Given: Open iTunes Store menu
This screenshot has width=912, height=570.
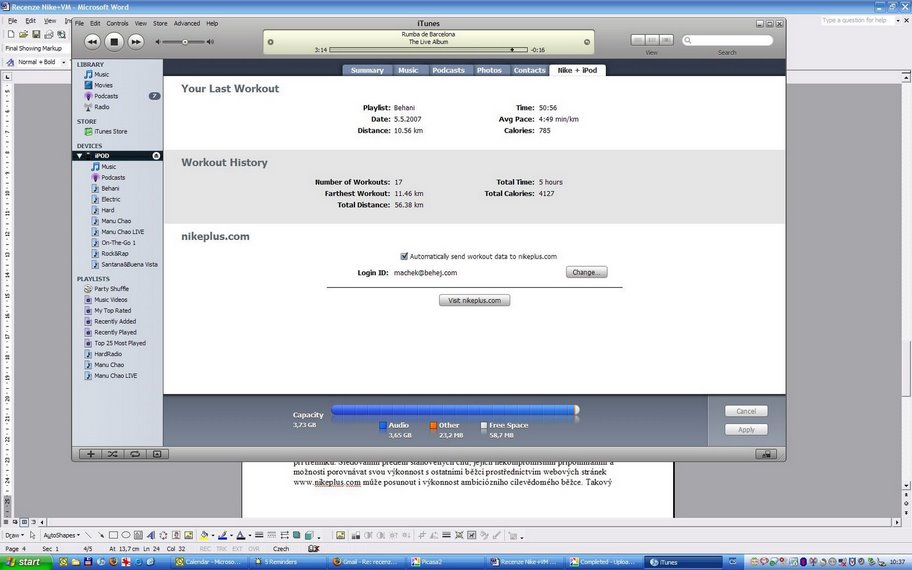Looking at the screenshot, I should point(160,23).
